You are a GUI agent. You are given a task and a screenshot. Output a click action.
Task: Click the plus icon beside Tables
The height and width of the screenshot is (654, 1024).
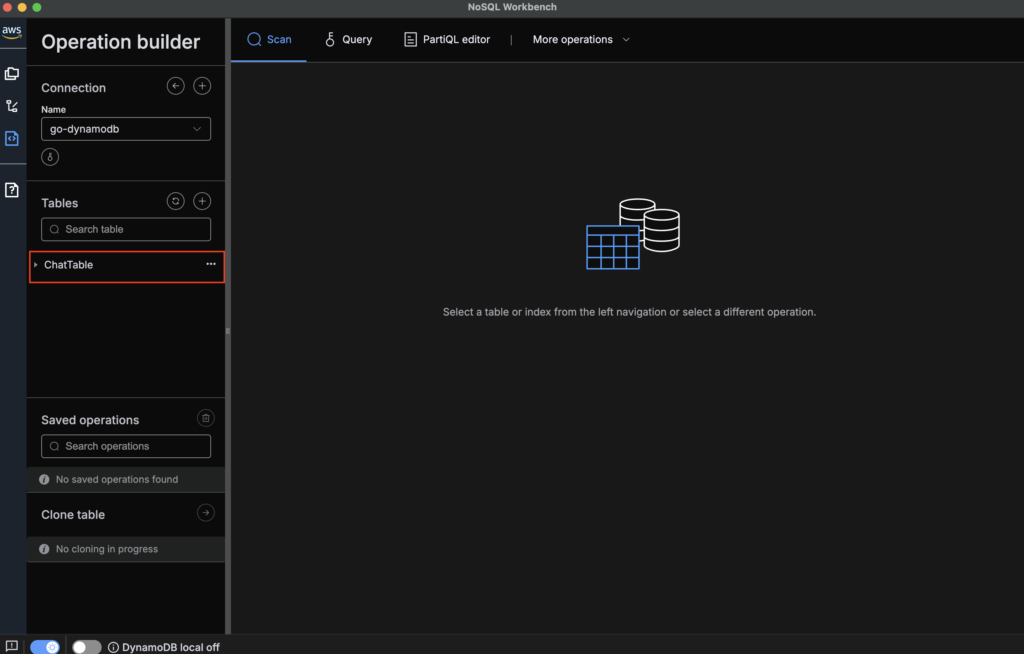(x=202, y=202)
